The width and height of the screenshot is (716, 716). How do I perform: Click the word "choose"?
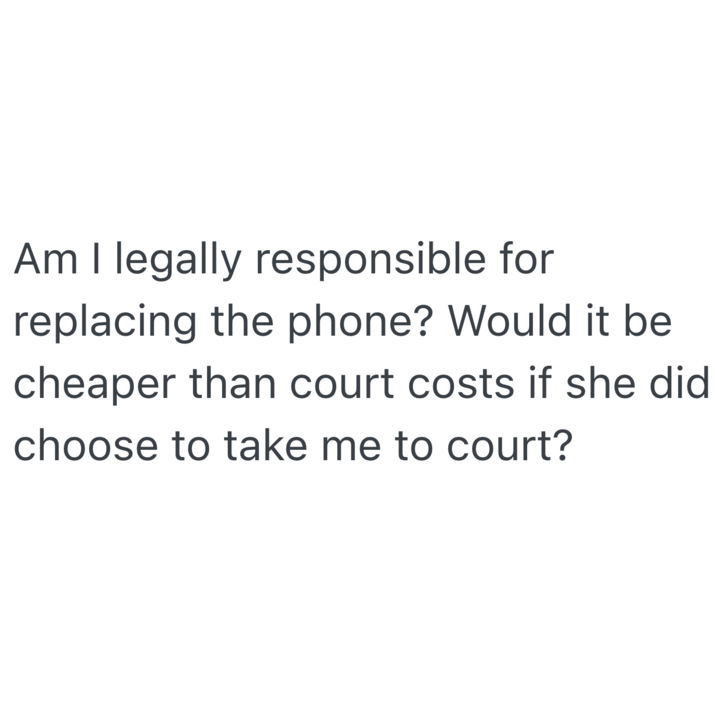[x=86, y=444]
